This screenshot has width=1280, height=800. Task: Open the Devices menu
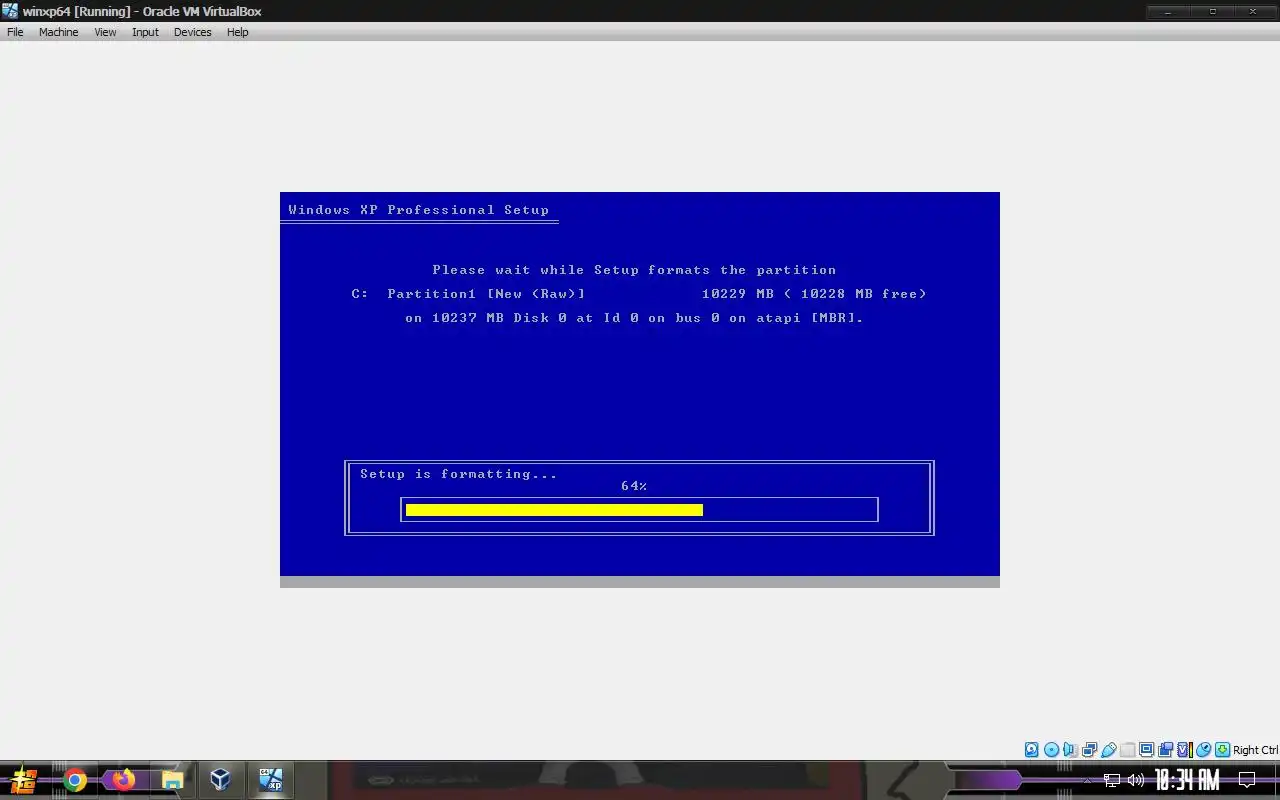tap(192, 32)
